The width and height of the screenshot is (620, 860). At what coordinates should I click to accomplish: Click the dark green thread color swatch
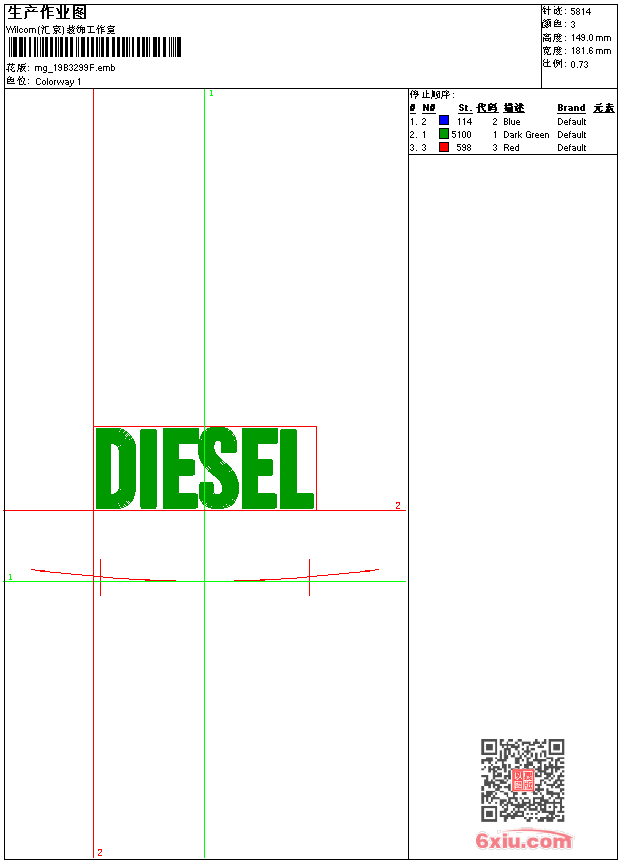pyautogui.click(x=444, y=134)
